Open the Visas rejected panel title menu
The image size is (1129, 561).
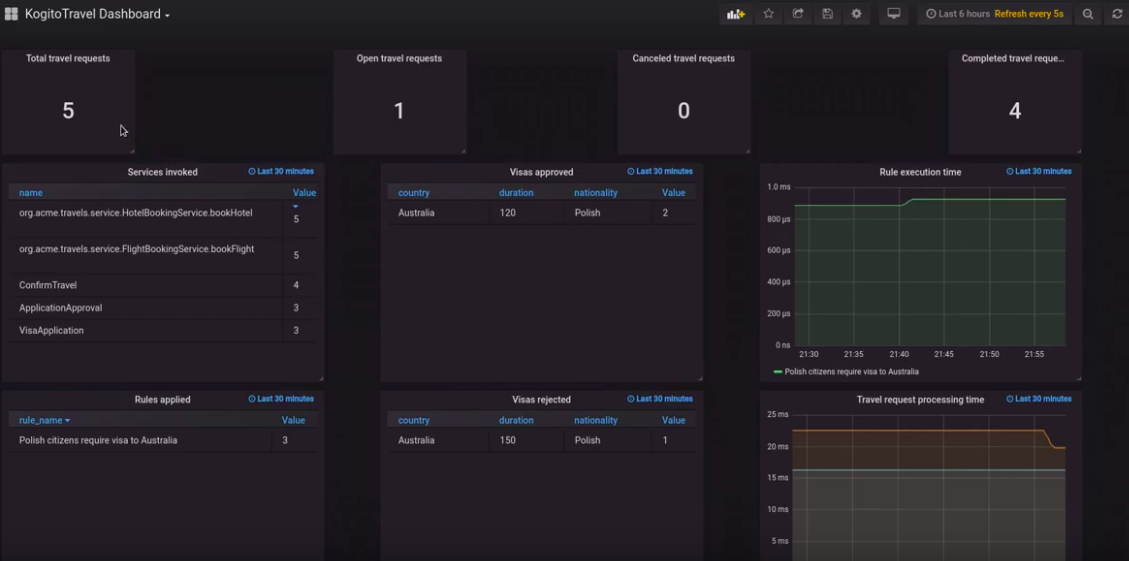pyautogui.click(x=541, y=400)
